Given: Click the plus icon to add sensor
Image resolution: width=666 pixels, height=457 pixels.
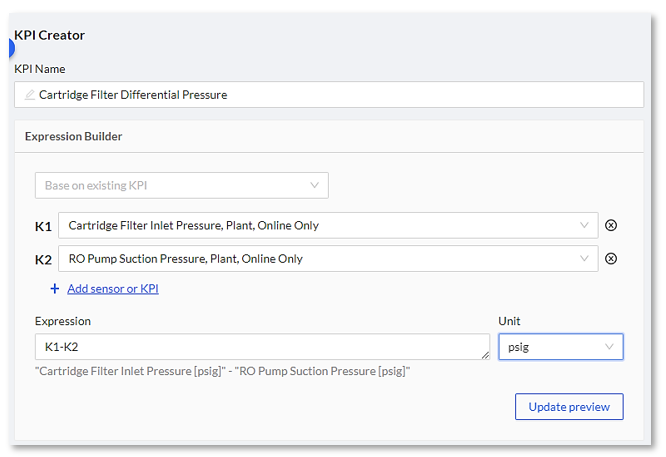Looking at the screenshot, I should tap(55, 289).
